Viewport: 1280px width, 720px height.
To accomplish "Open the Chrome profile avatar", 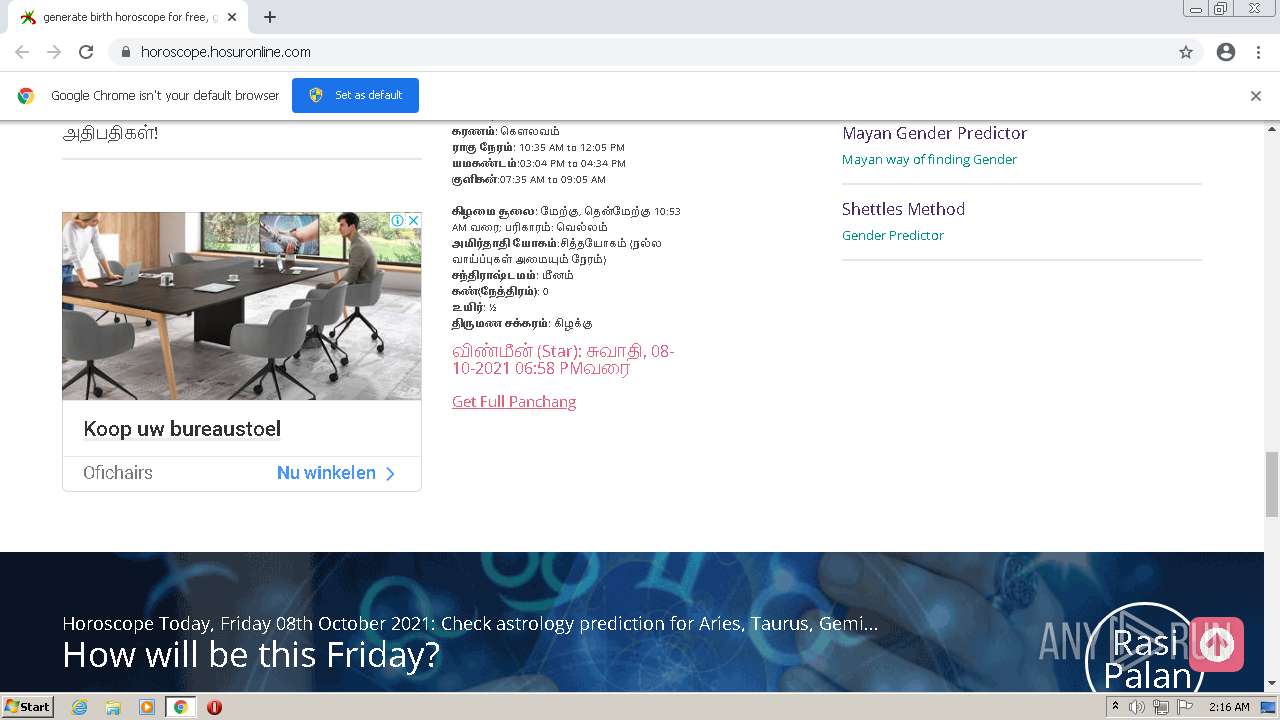I will tap(1226, 52).
